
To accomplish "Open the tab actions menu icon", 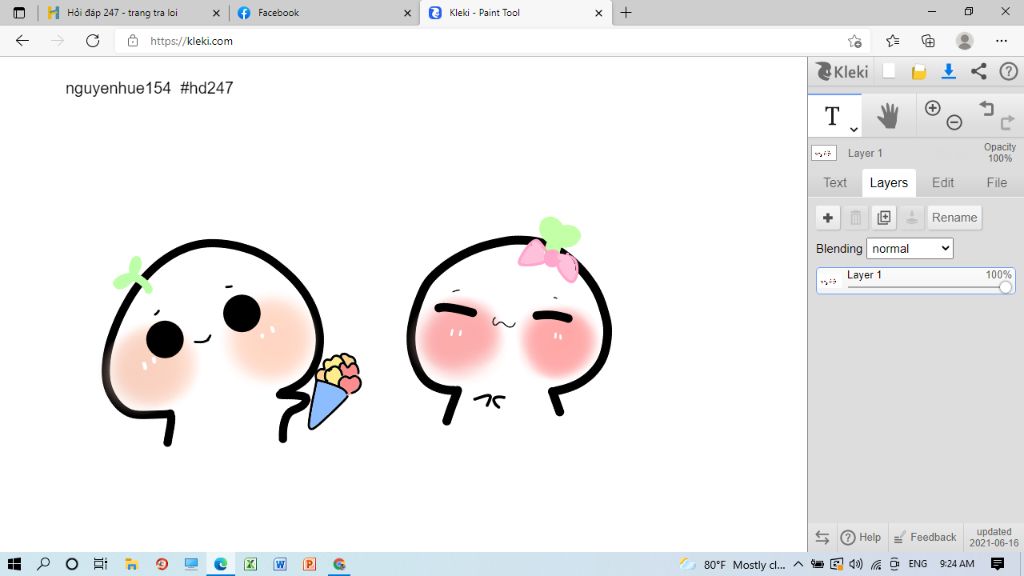I will pos(19,12).
